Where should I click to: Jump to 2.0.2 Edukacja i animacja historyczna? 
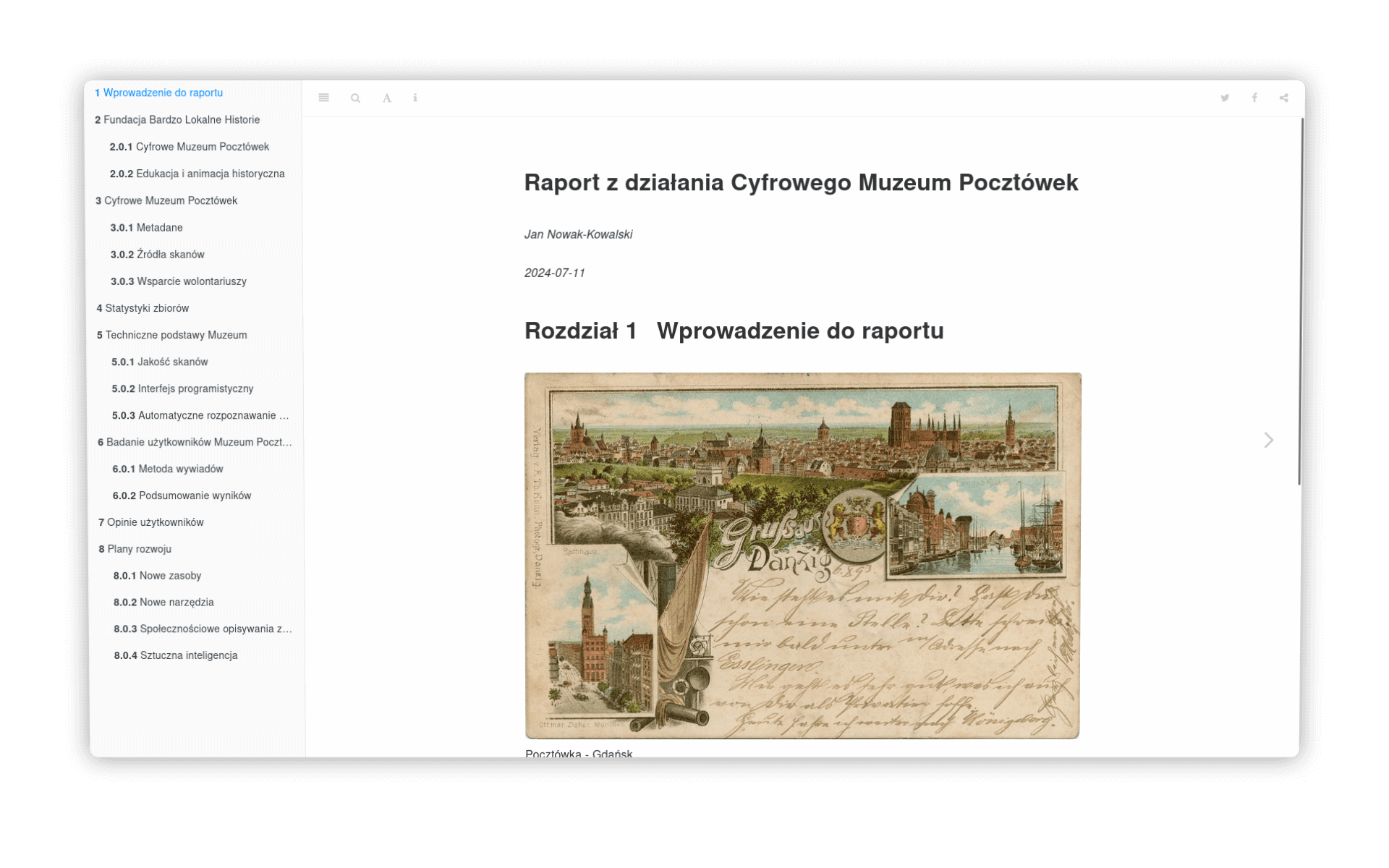(x=197, y=174)
